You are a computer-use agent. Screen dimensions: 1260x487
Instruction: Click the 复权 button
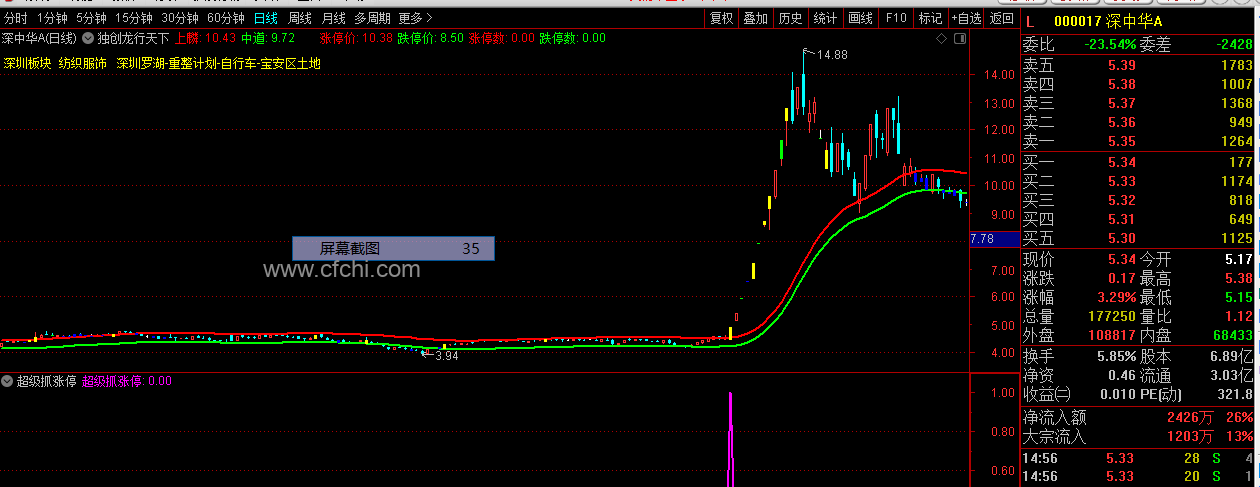(x=722, y=18)
